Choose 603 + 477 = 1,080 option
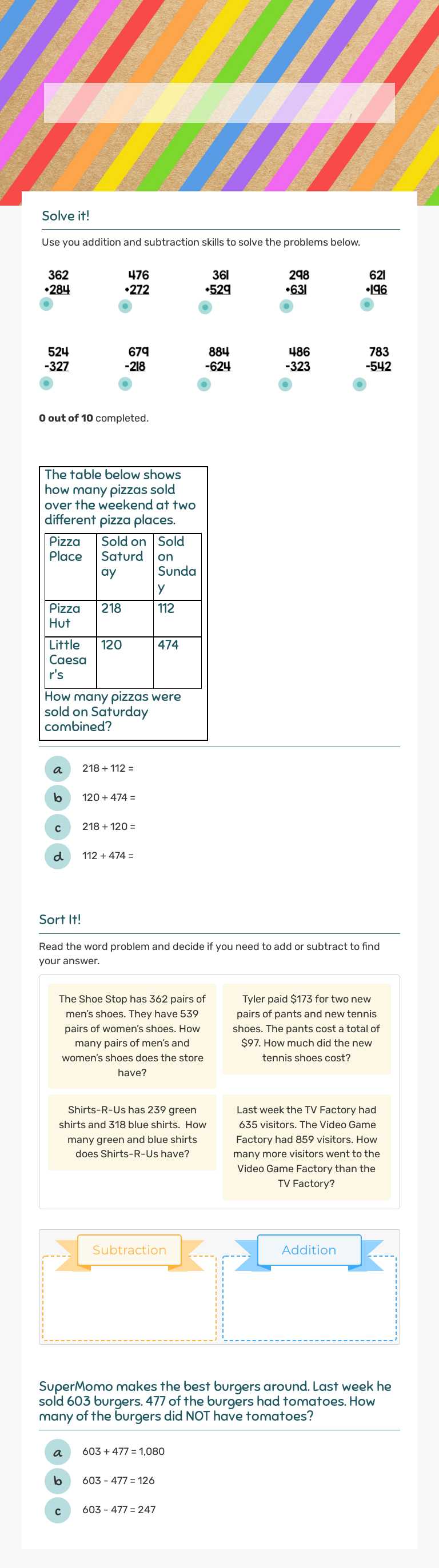Screen dimensions: 439x1568 tap(58, 1451)
